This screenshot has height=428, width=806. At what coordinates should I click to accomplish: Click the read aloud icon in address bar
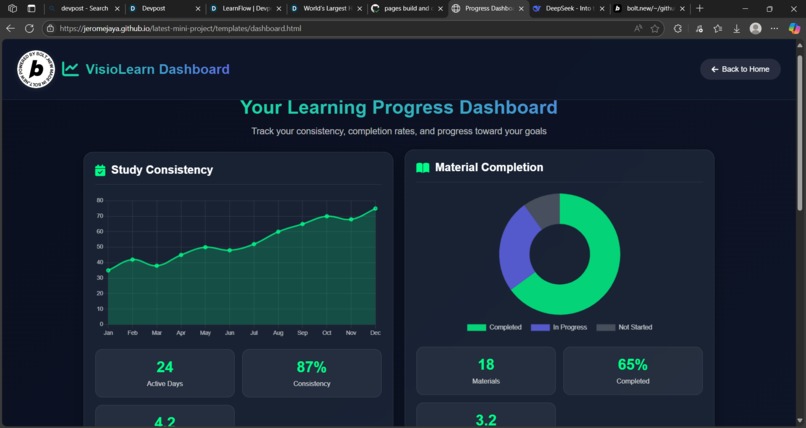click(x=638, y=28)
